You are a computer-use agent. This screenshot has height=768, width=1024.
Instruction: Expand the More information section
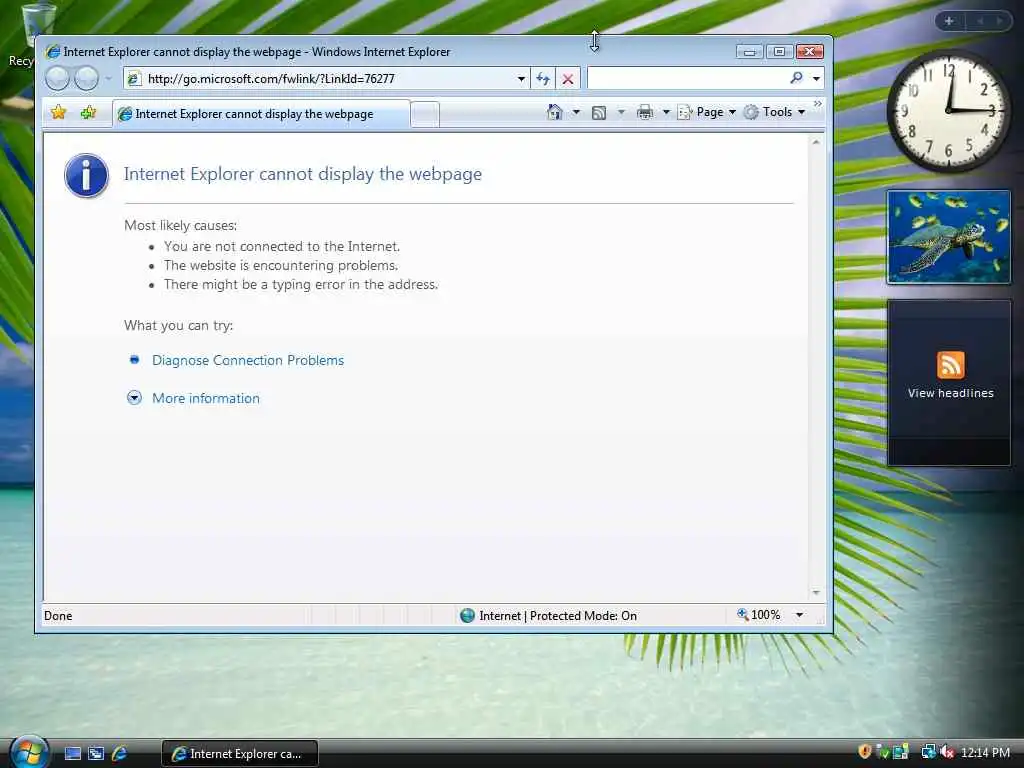point(206,398)
